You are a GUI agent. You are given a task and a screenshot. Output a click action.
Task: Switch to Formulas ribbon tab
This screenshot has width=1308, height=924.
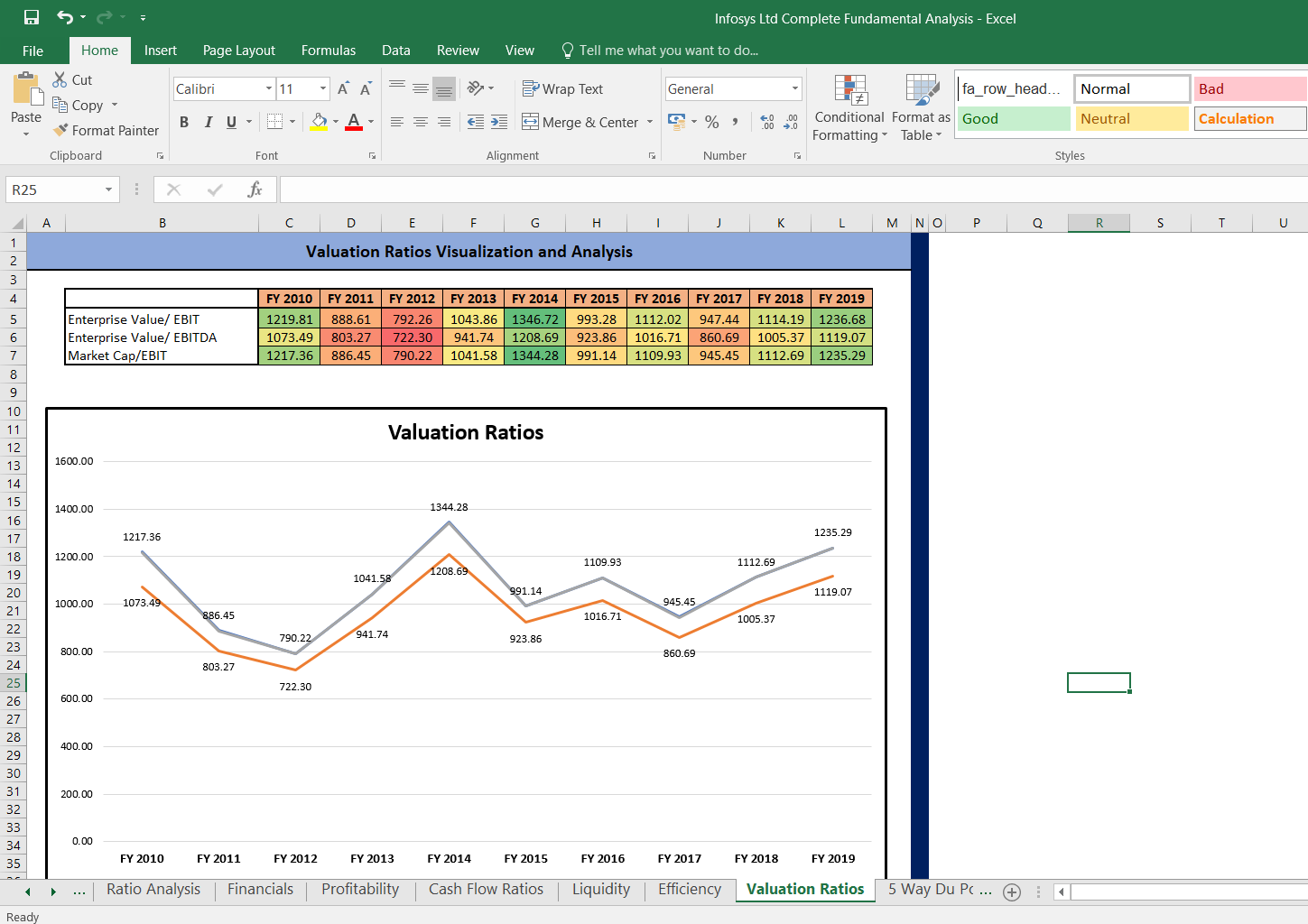[x=329, y=51]
